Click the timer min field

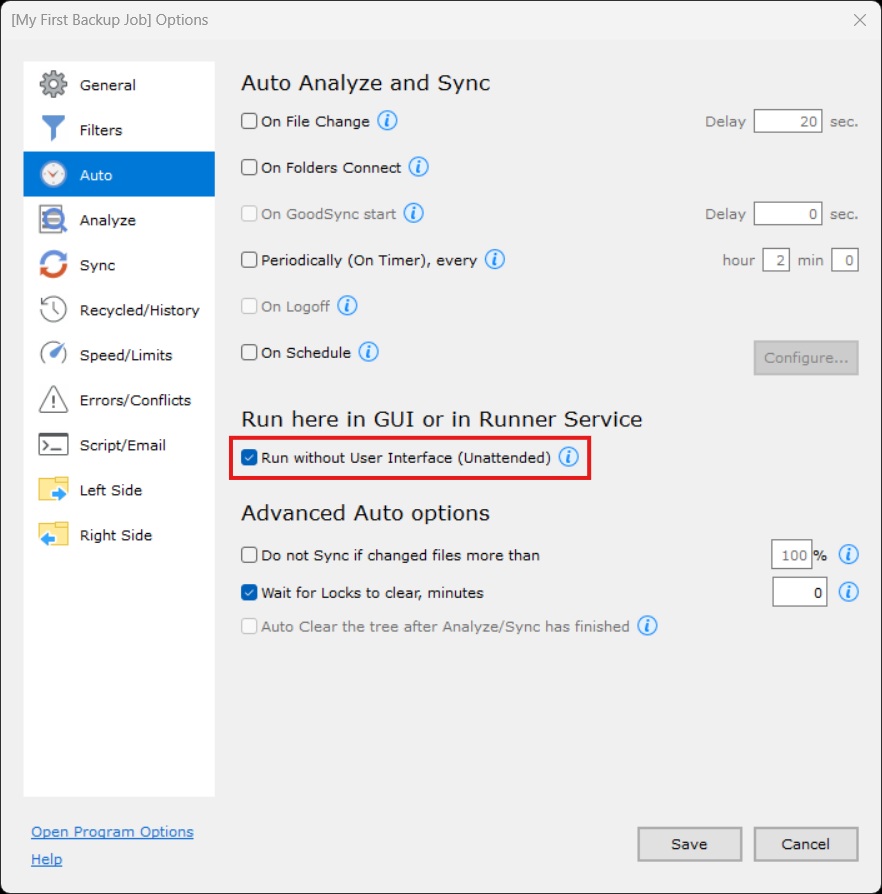[x=845, y=260]
